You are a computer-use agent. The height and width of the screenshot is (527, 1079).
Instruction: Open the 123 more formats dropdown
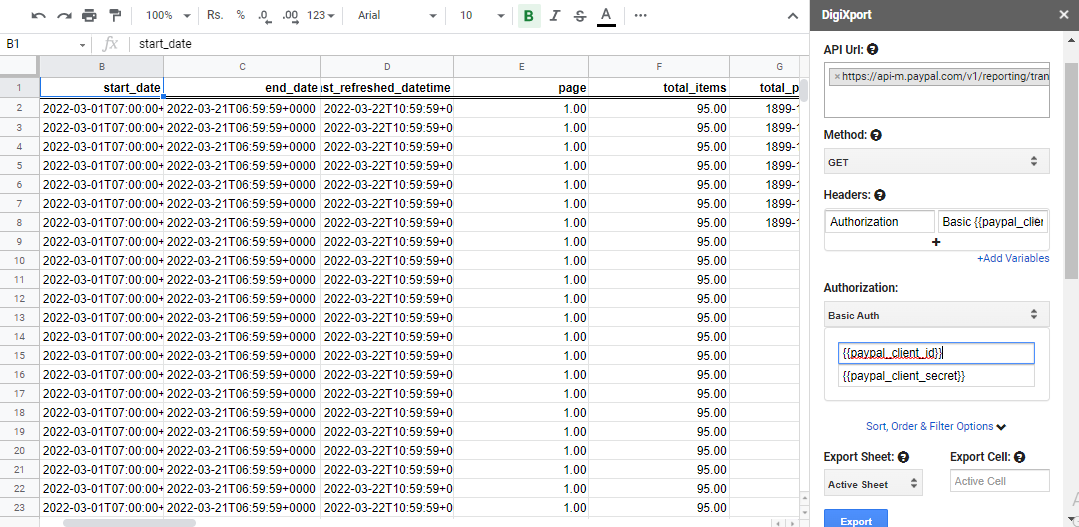coord(321,15)
